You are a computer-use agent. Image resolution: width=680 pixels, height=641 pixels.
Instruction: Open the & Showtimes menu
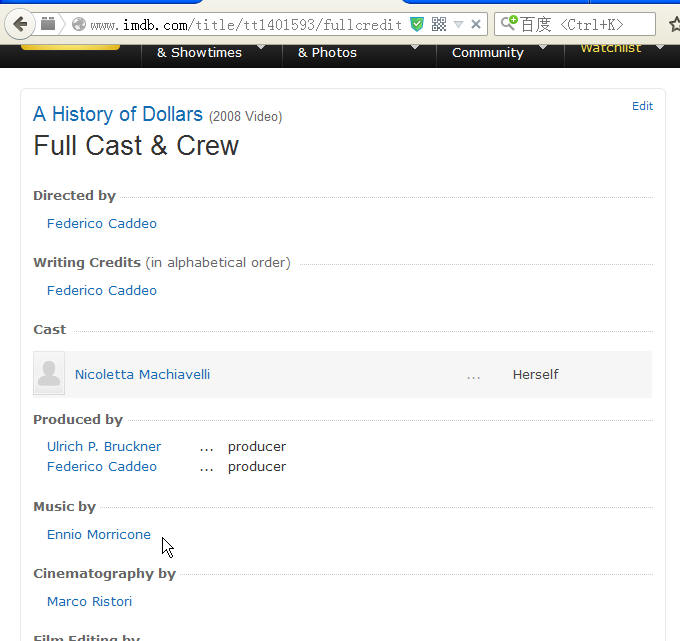pos(199,52)
